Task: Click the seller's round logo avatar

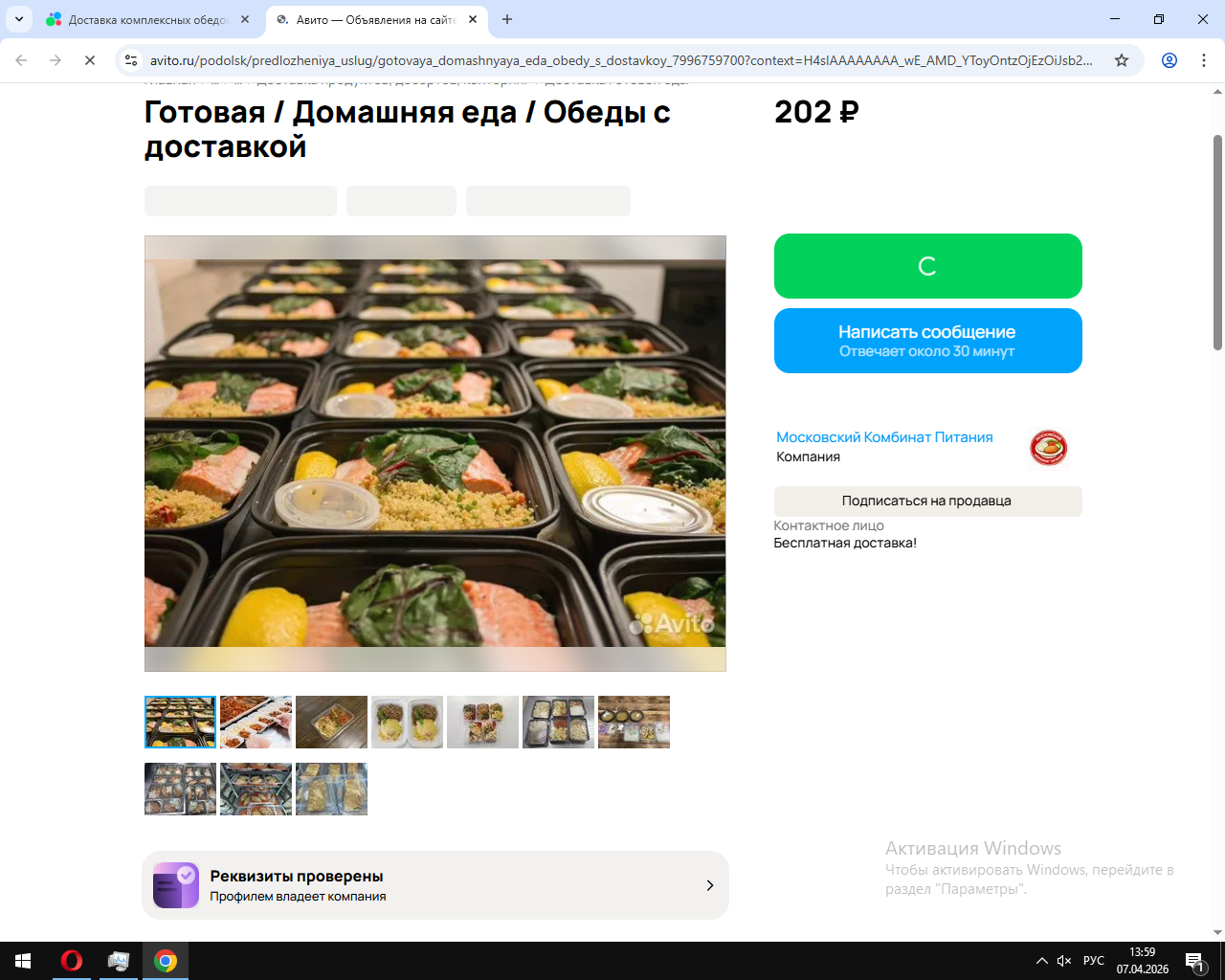Action: click(1048, 447)
